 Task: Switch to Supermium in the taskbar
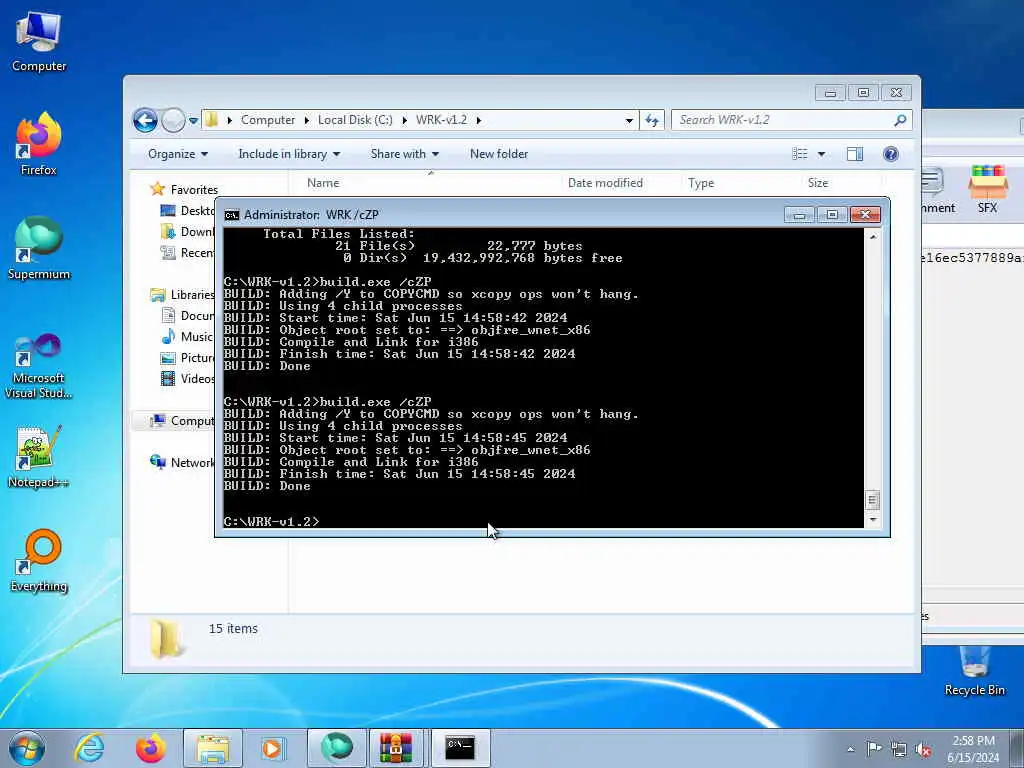pos(336,748)
